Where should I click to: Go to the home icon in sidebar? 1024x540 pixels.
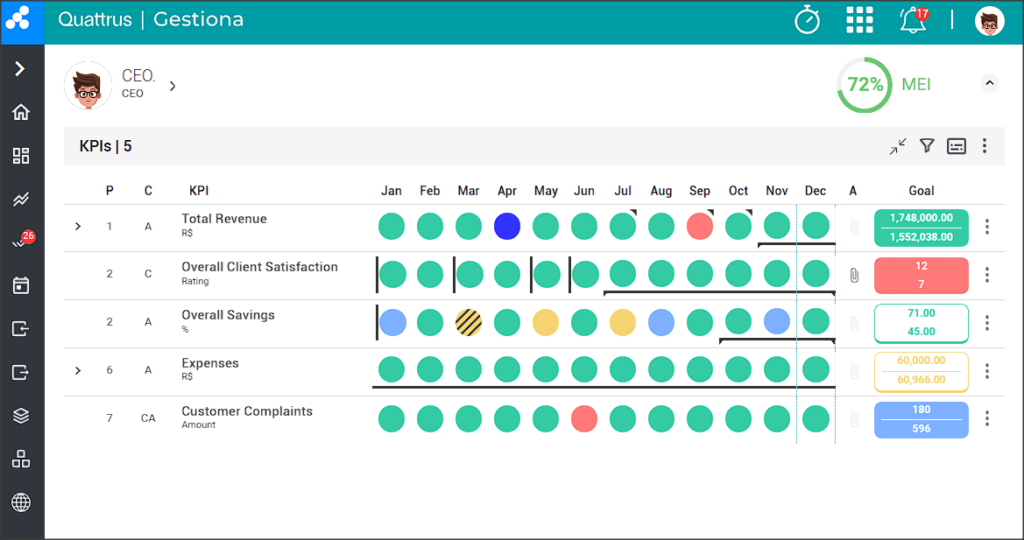[21, 112]
